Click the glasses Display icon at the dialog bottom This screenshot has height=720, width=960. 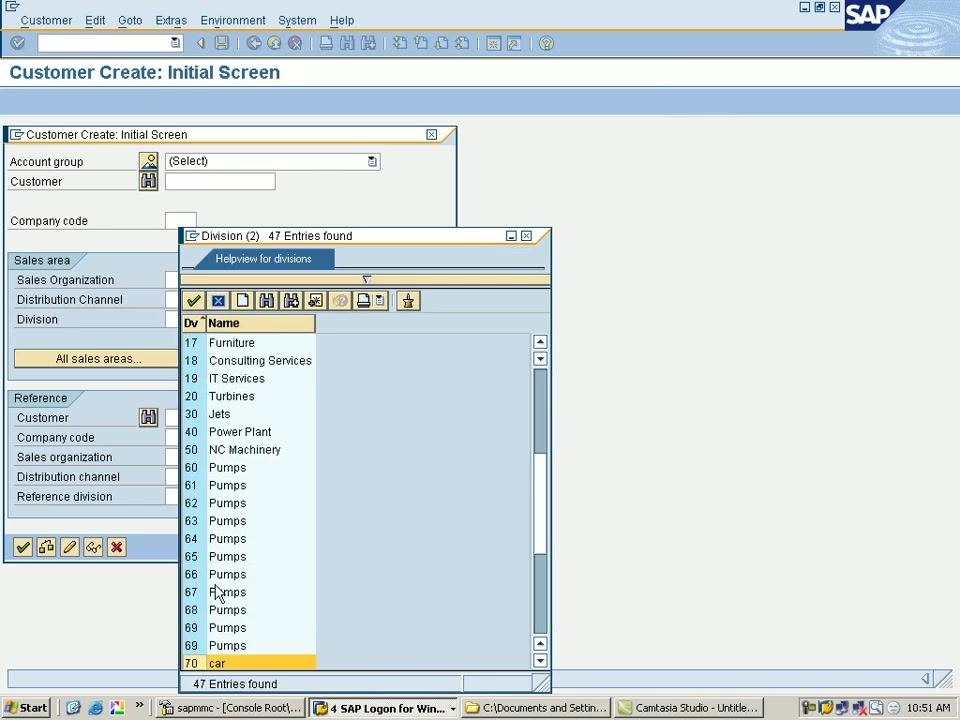93,546
